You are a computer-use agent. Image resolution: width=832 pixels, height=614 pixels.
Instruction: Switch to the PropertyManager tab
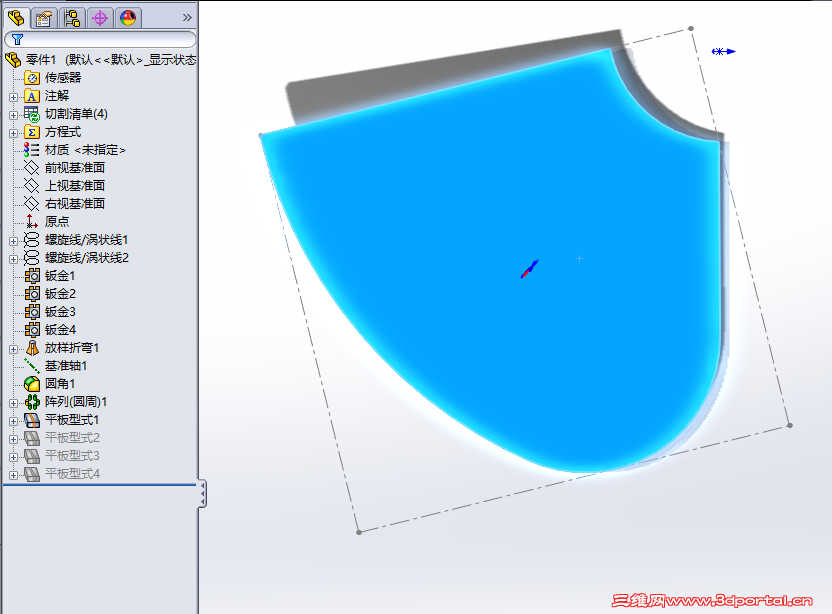(44, 18)
